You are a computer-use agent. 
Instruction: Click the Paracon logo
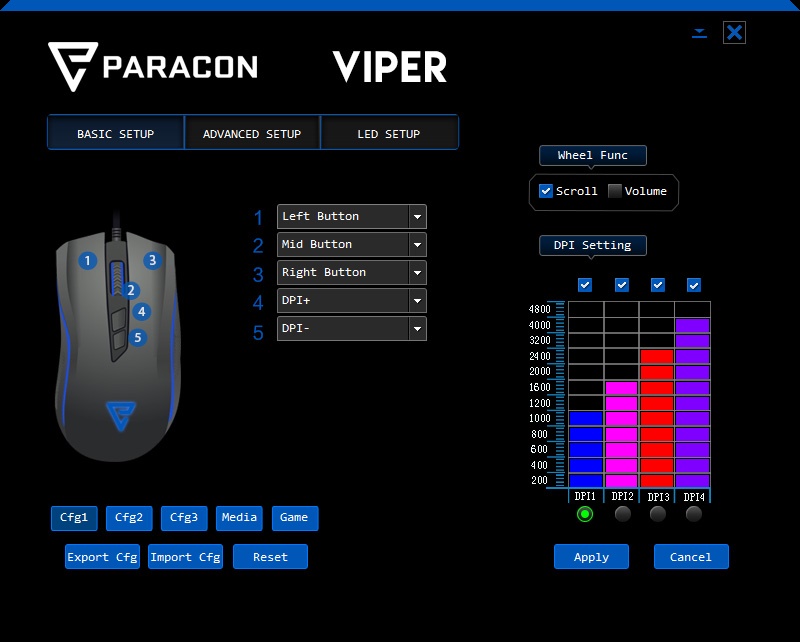[153, 67]
